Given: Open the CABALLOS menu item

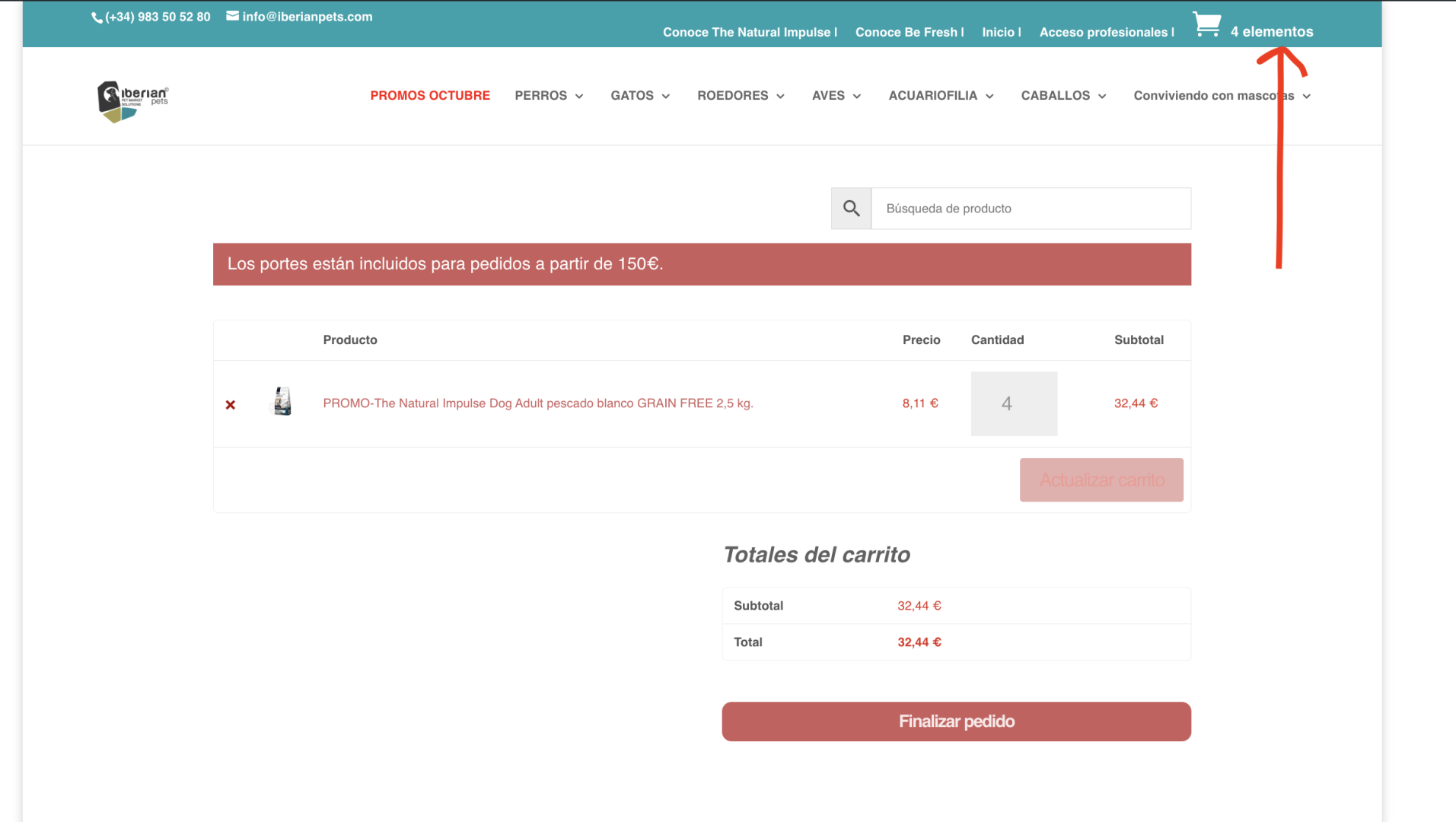Looking at the screenshot, I should (x=1055, y=96).
